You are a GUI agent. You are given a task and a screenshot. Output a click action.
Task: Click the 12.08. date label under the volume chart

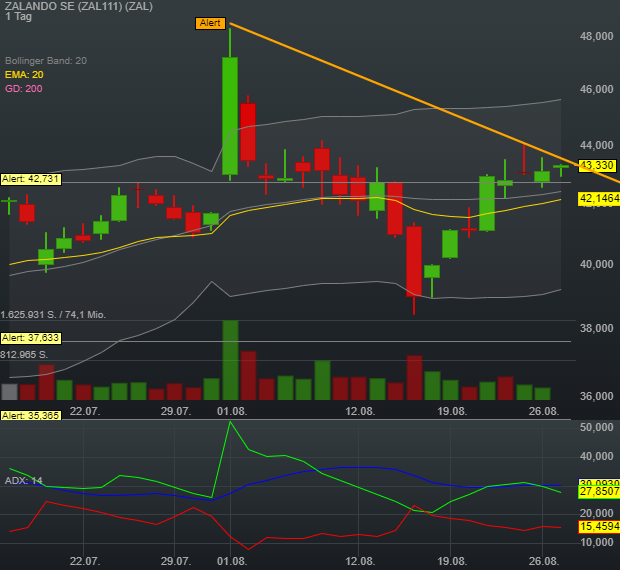(x=360, y=411)
